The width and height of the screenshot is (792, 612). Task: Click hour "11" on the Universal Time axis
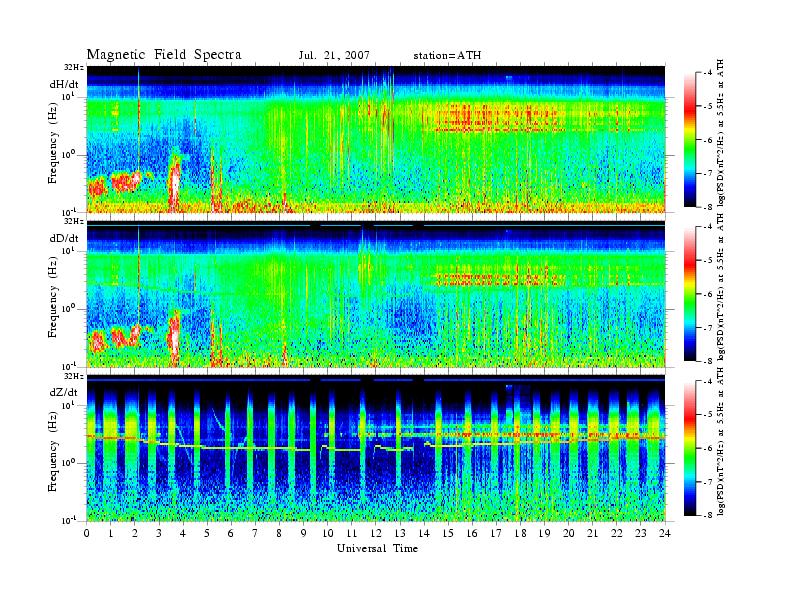tap(352, 533)
